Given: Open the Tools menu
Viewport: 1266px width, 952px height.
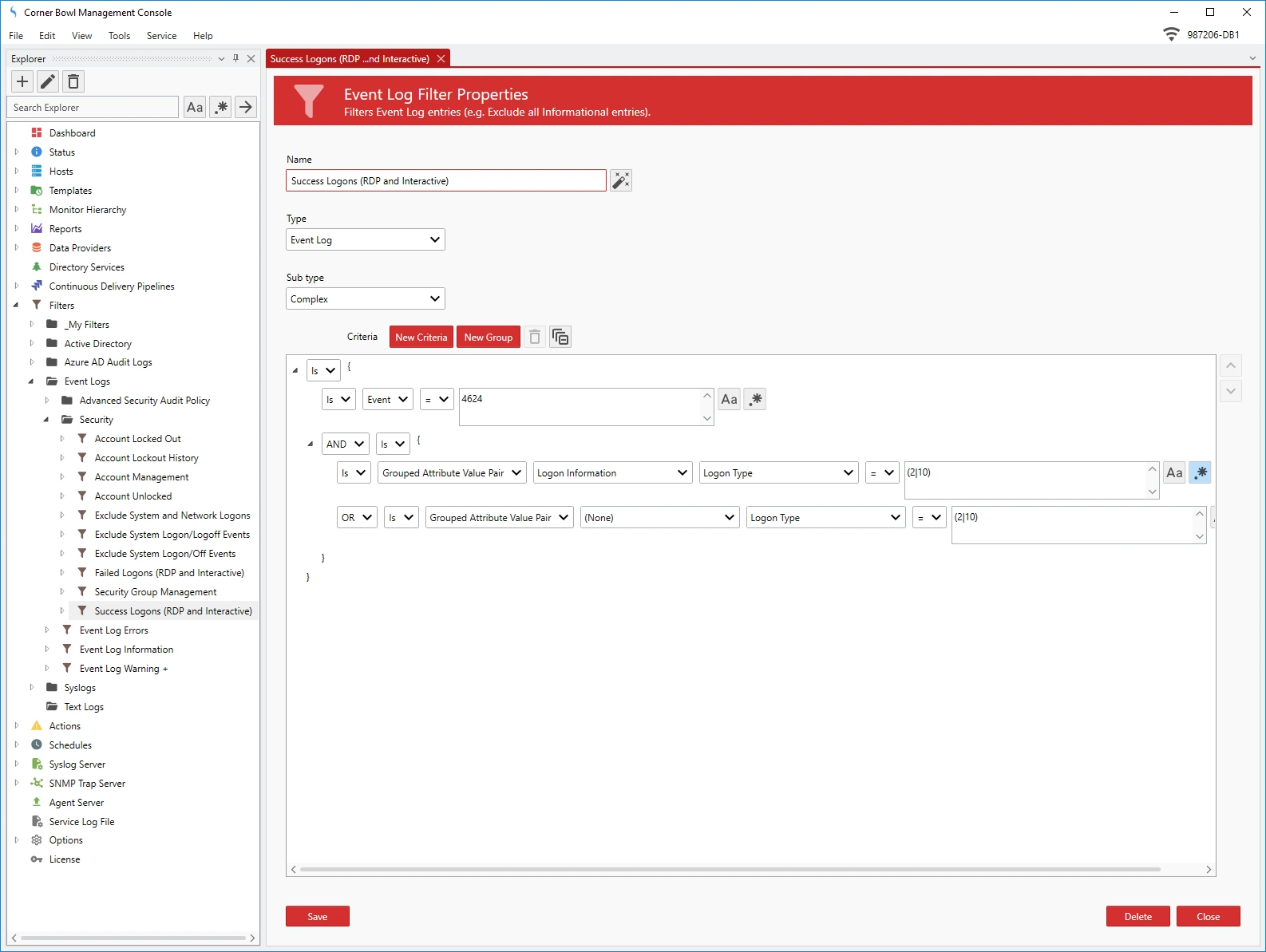Looking at the screenshot, I should pos(119,36).
